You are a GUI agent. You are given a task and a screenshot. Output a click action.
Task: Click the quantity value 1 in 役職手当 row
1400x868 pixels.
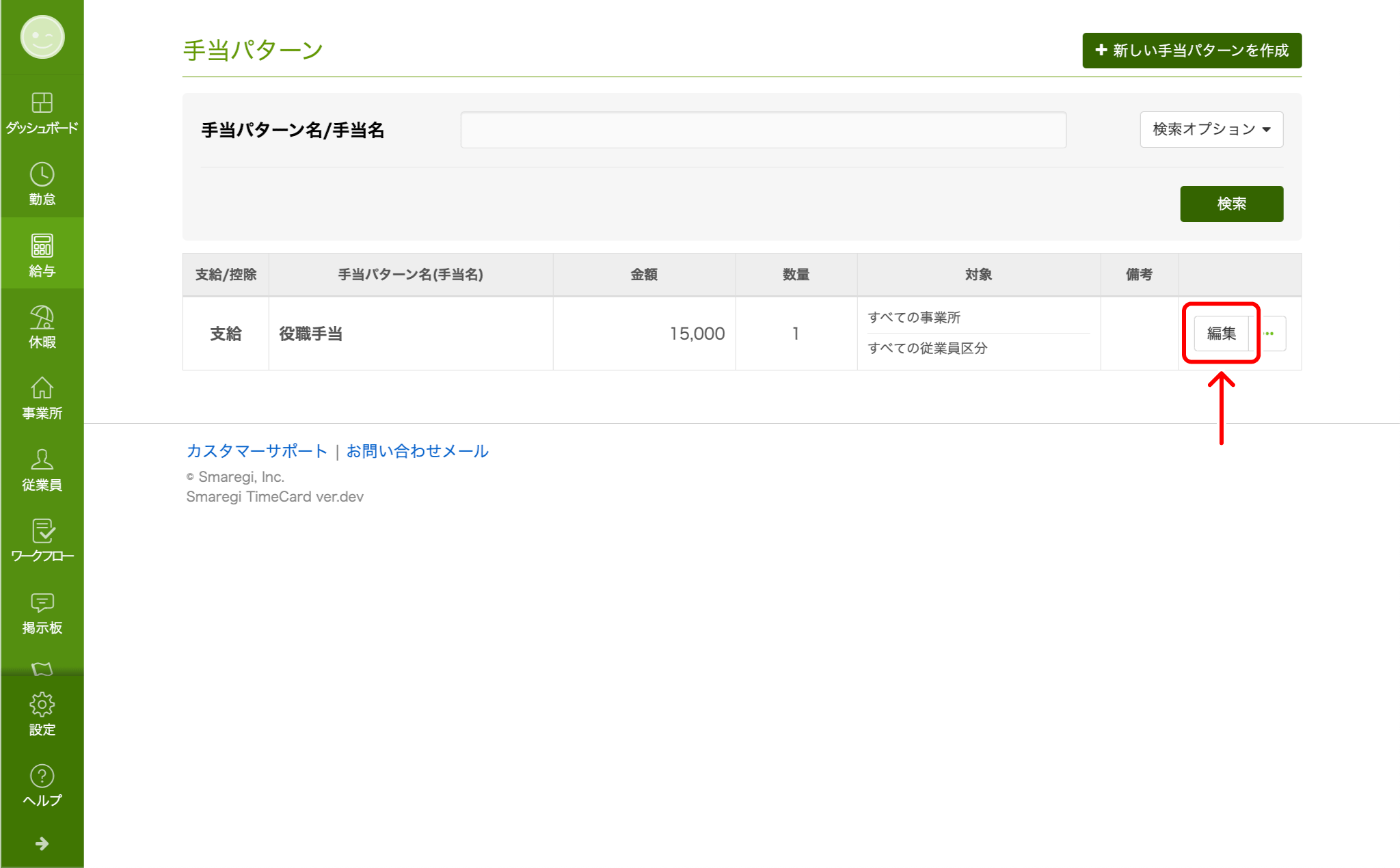(x=796, y=334)
